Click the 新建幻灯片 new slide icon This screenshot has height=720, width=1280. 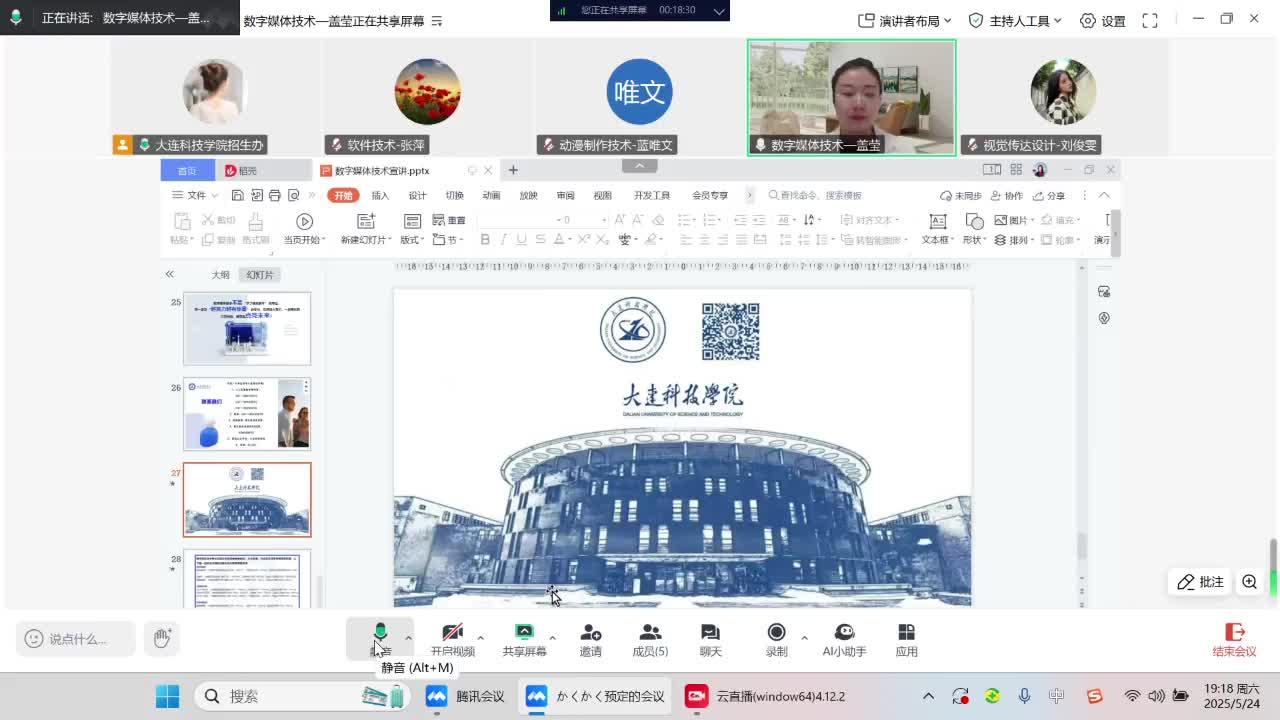[366, 221]
